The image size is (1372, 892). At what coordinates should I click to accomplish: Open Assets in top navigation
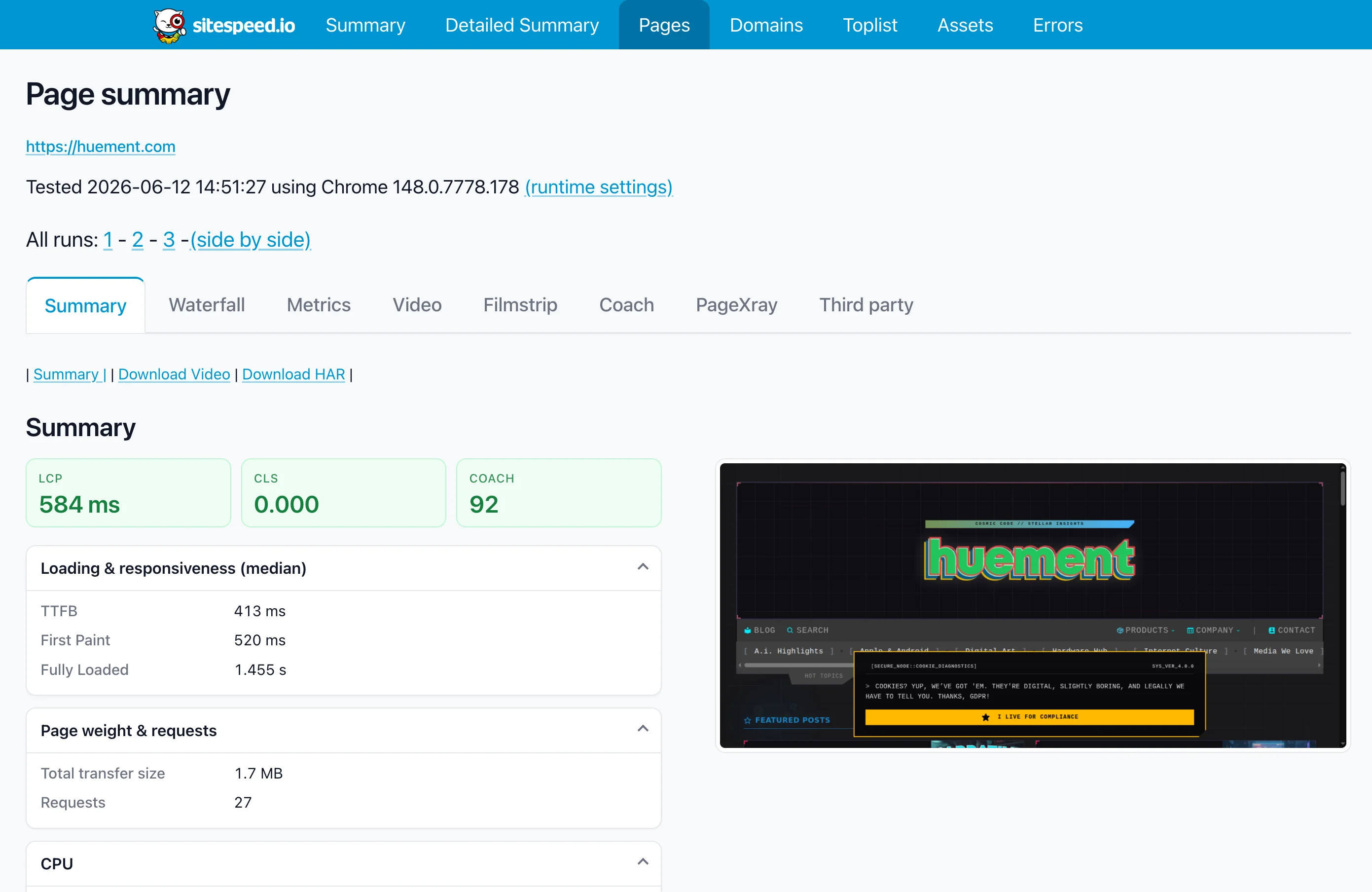[965, 25]
